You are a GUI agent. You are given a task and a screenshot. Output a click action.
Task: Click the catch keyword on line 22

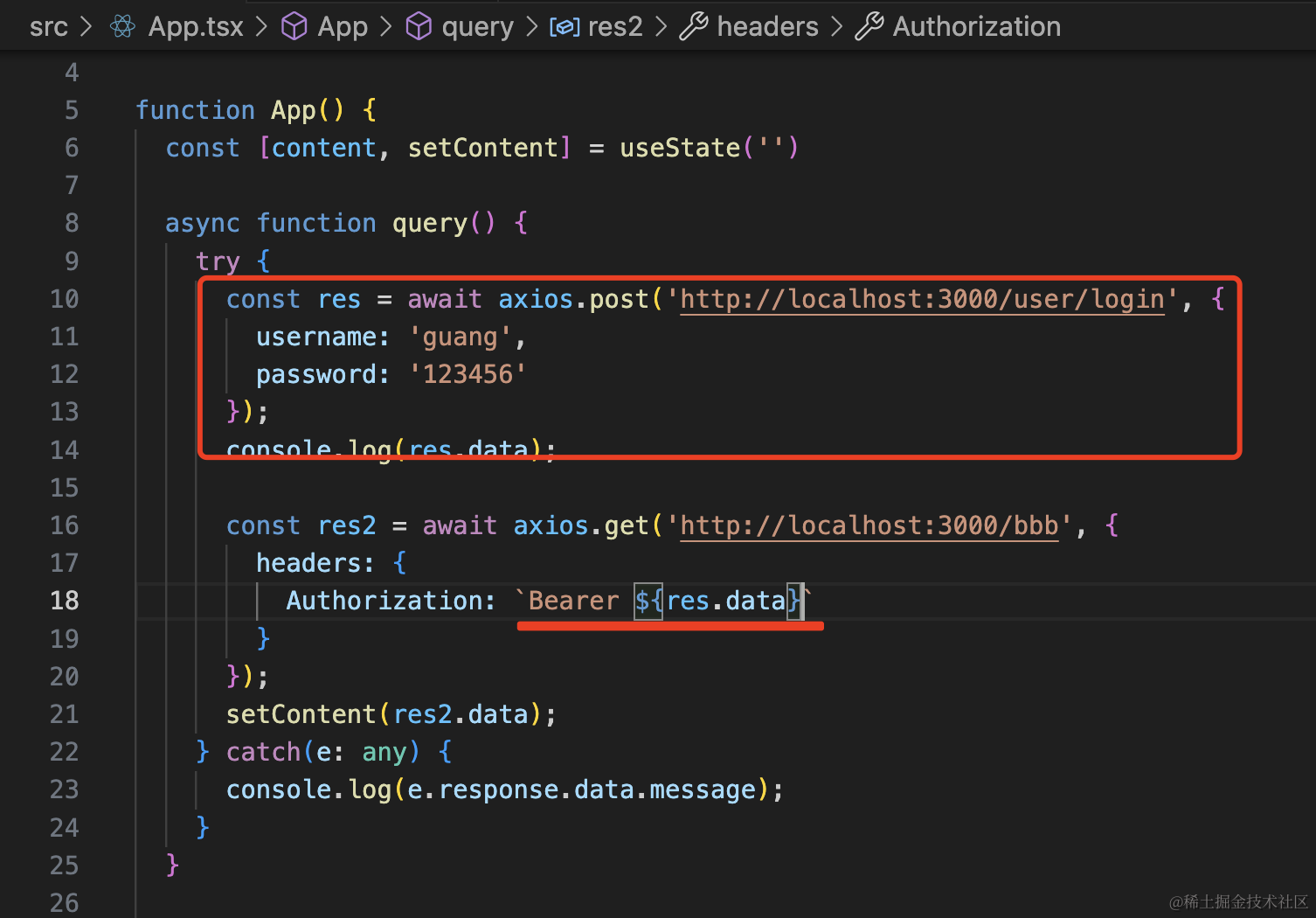point(263,752)
